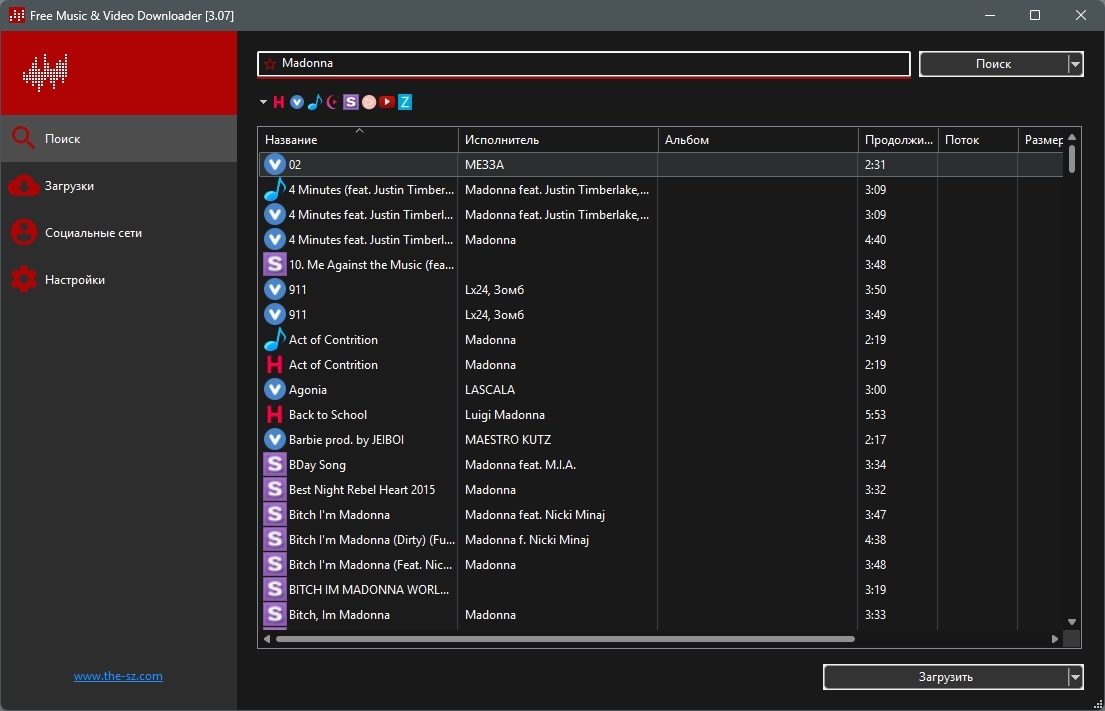The image size is (1105, 711).
Task: Sort by the Название column header
Action: click(x=358, y=140)
